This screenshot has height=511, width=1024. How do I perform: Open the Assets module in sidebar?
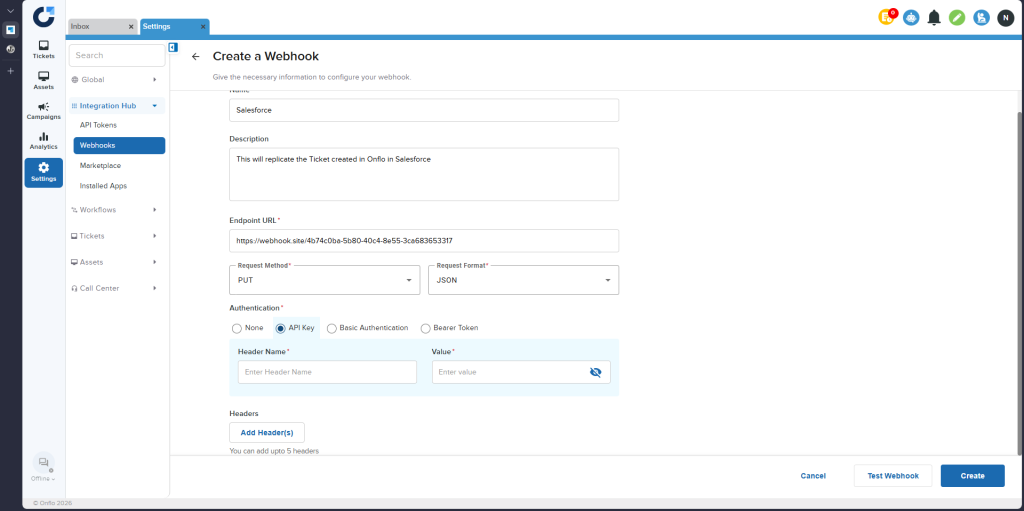[x=44, y=80]
